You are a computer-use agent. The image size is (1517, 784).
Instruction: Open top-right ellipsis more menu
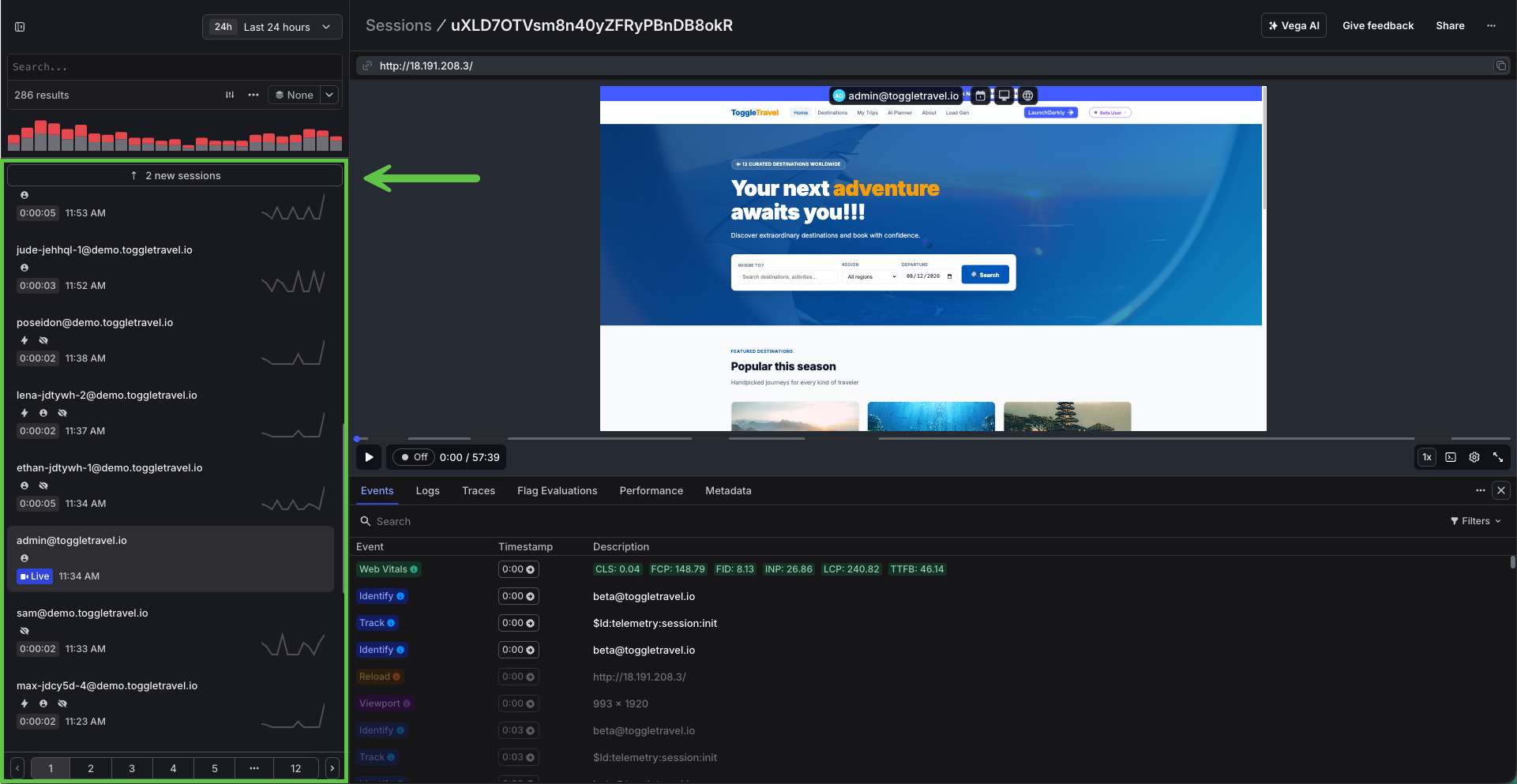[1491, 26]
